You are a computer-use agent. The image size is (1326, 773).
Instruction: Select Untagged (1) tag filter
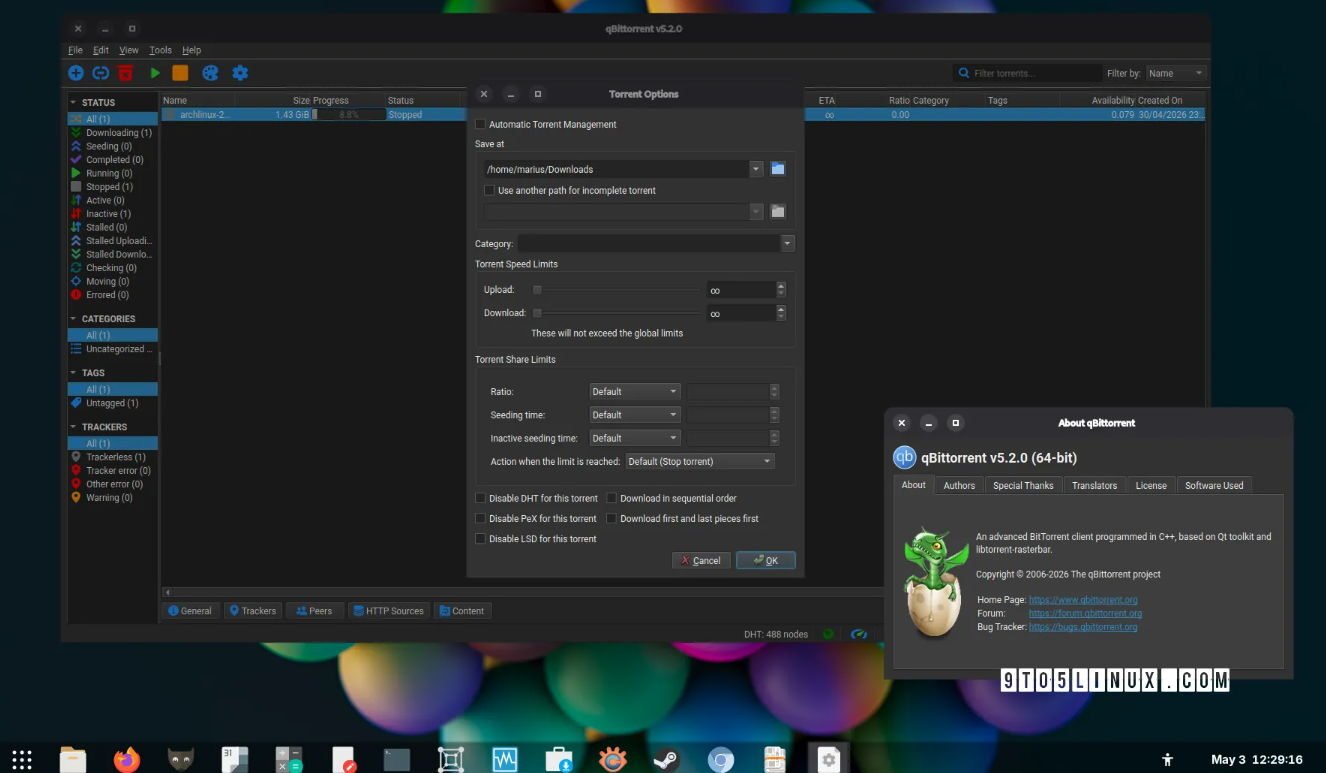112,403
